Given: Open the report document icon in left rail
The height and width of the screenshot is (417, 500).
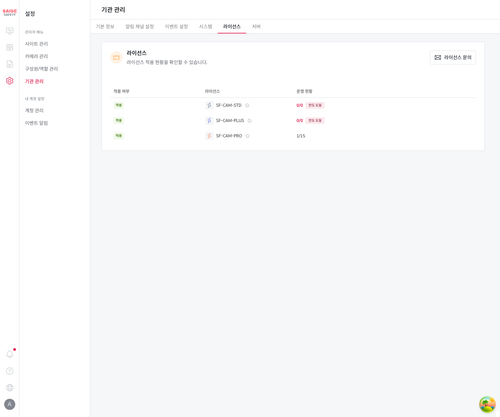Looking at the screenshot, I should coord(10,64).
